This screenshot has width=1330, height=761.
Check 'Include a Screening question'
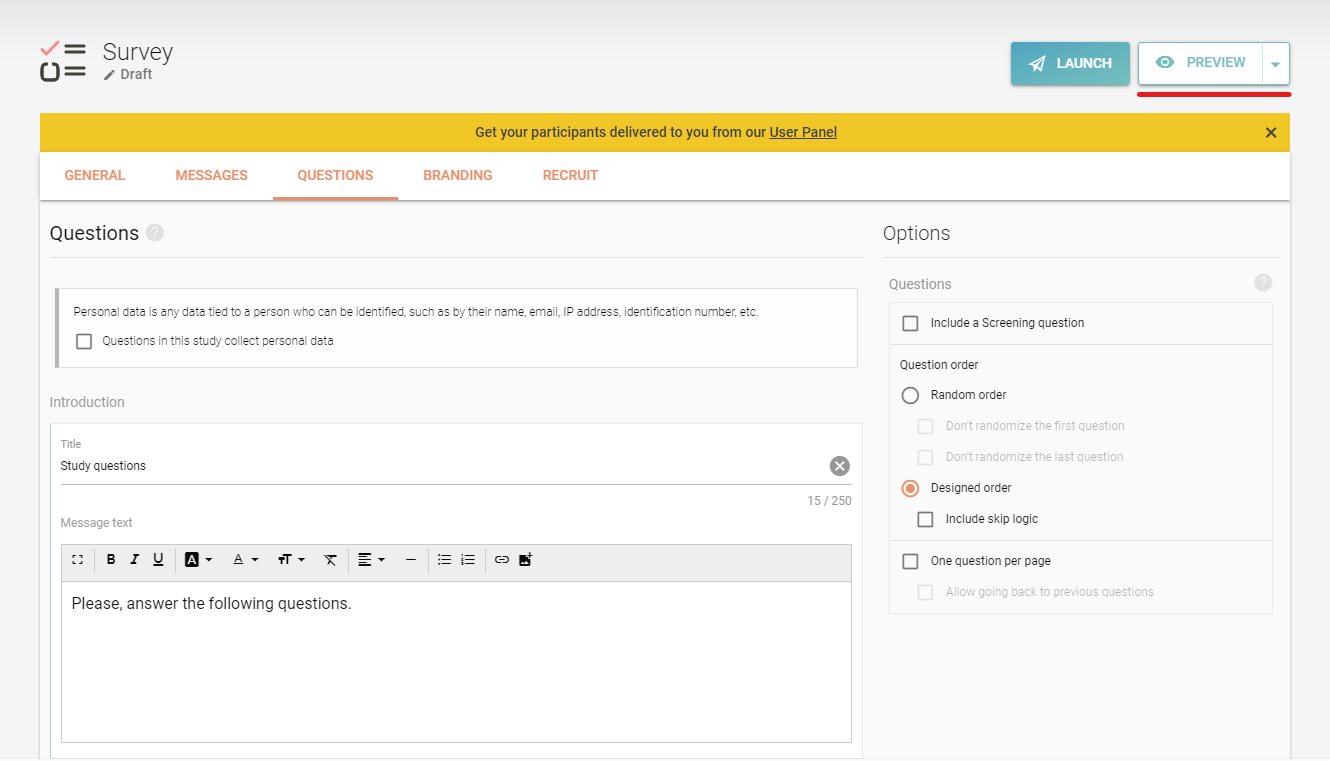(x=910, y=323)
